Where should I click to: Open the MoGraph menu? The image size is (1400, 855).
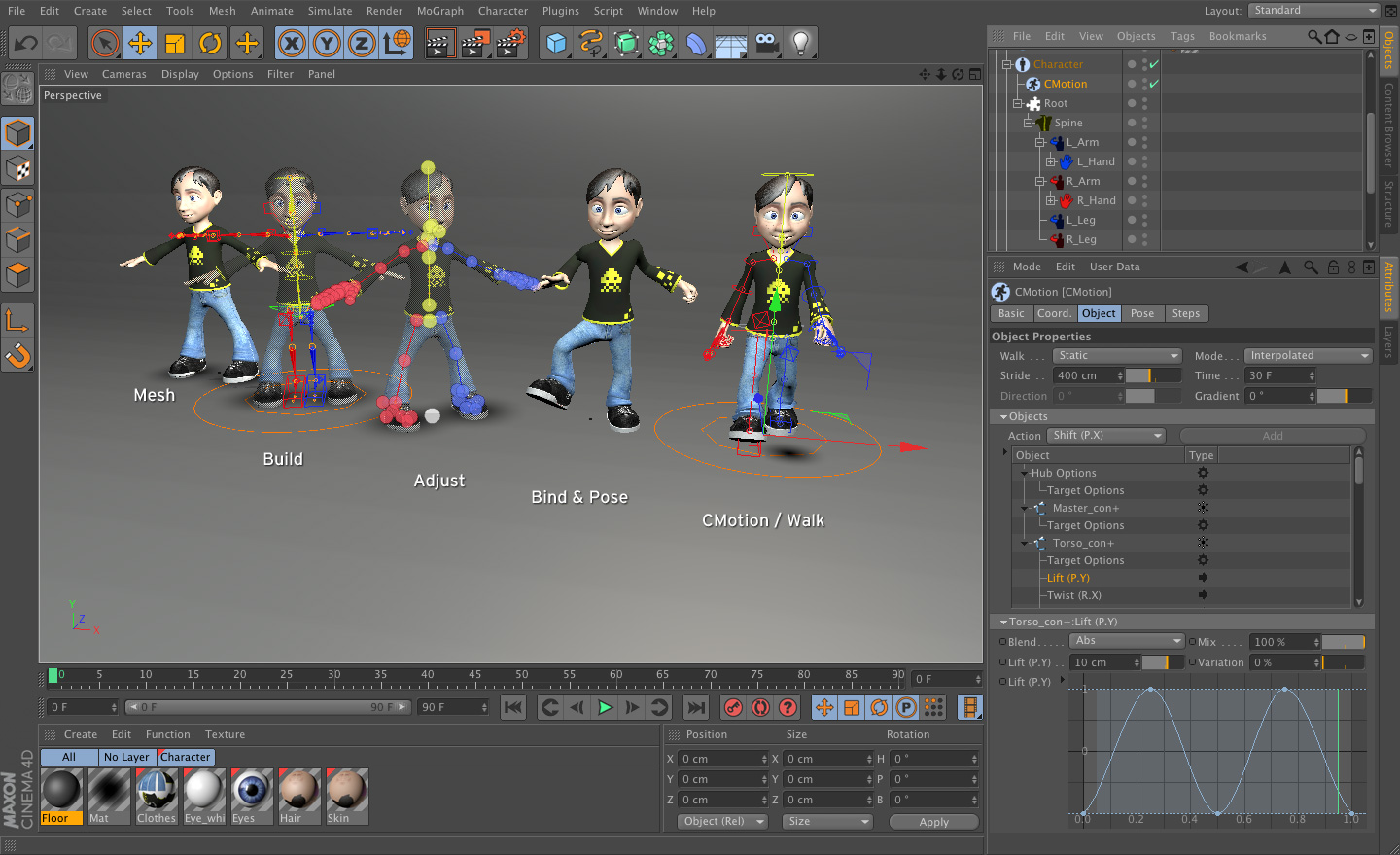point(440,11)
